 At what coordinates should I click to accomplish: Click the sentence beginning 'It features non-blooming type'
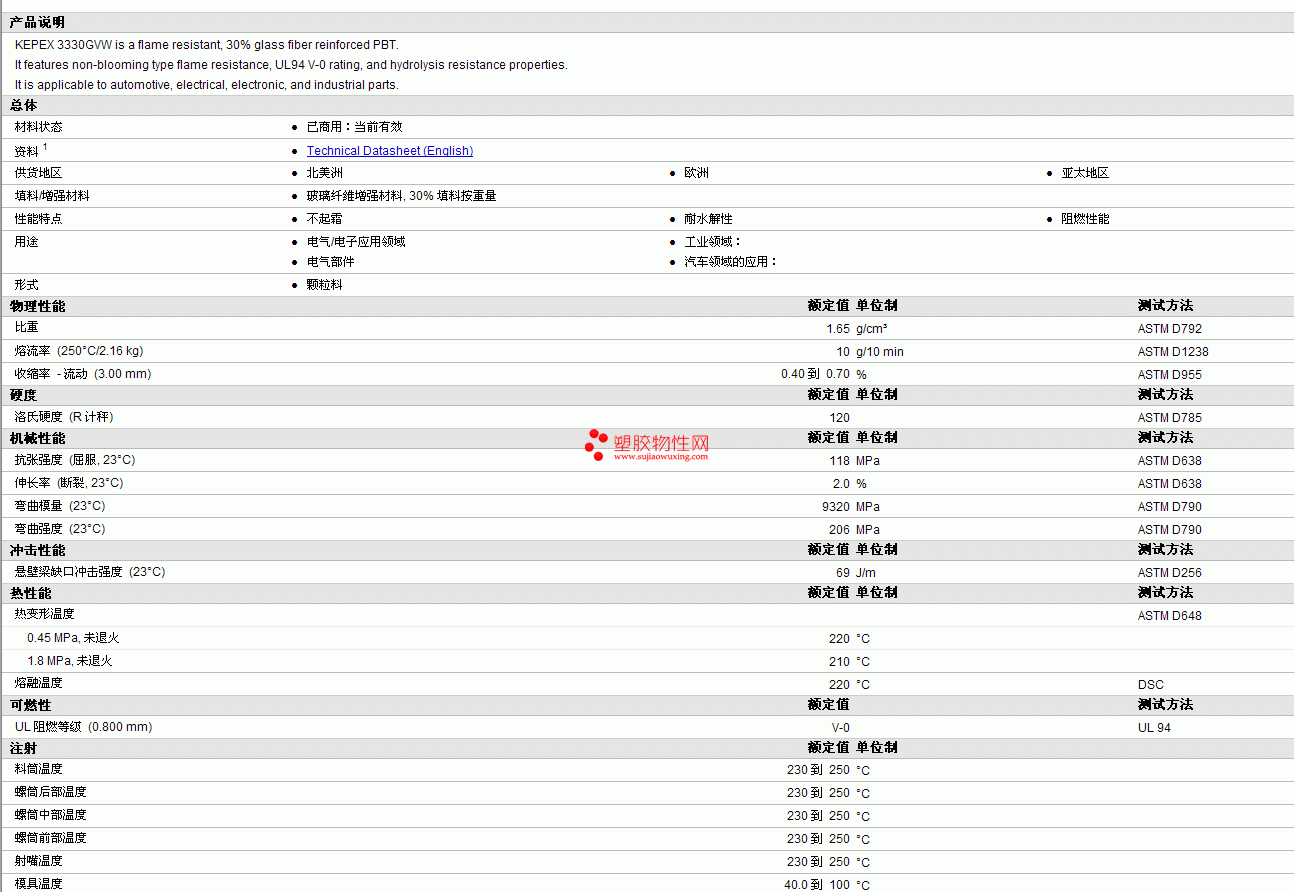click(291, 65)
